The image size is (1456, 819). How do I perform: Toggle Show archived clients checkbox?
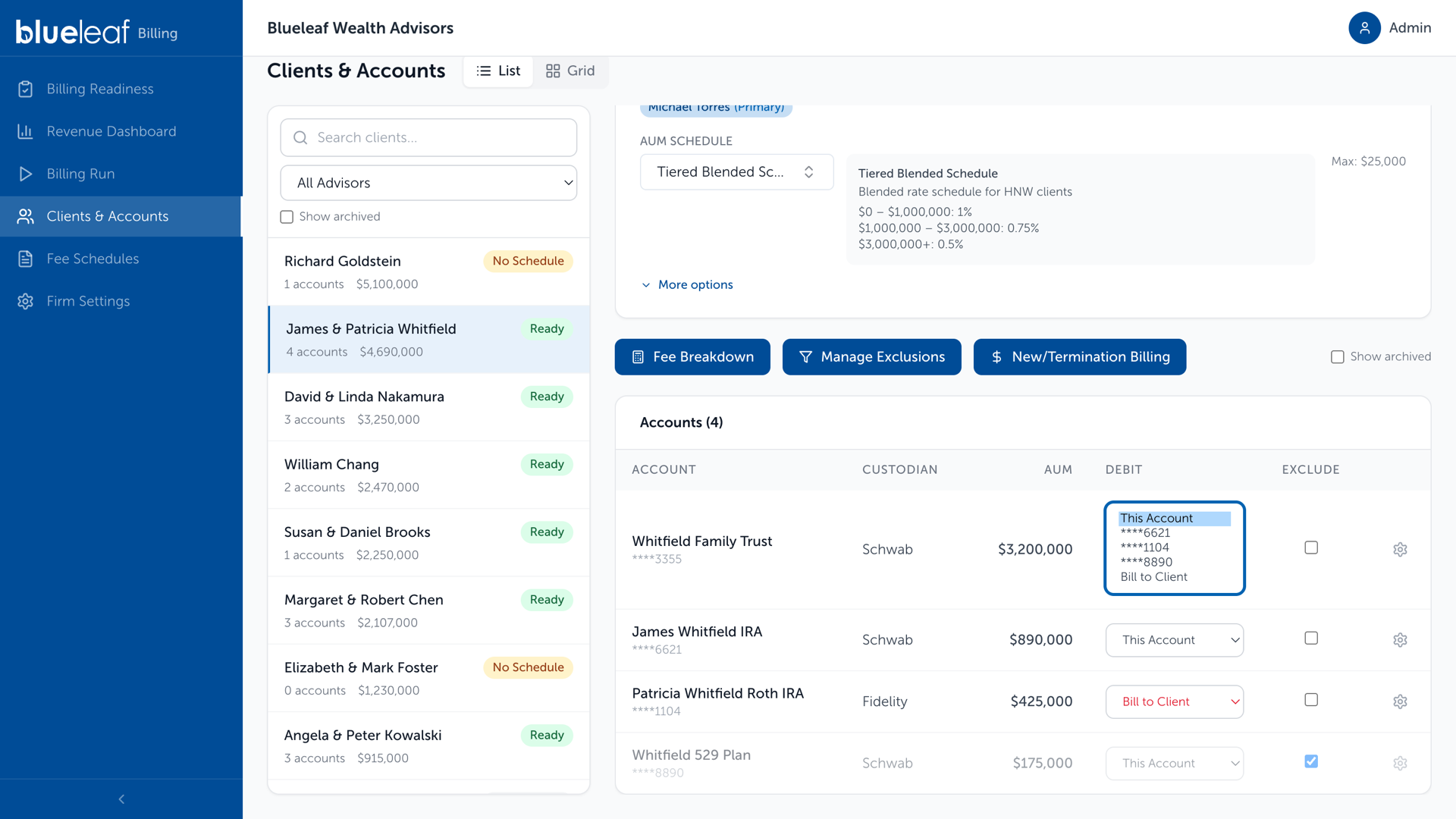[287, 217]
